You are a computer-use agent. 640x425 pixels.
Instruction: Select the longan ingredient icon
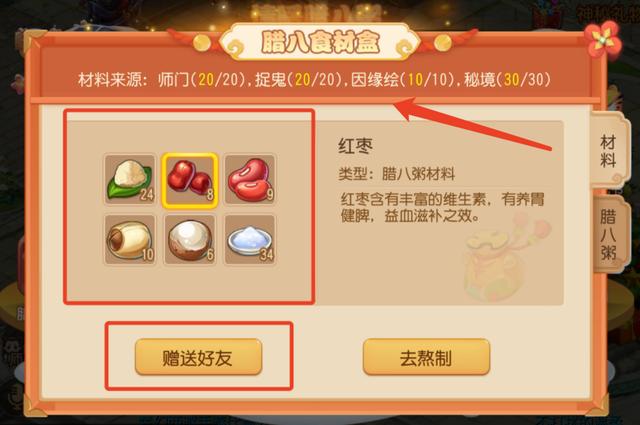pyautogui.click(x=190, y=240)
